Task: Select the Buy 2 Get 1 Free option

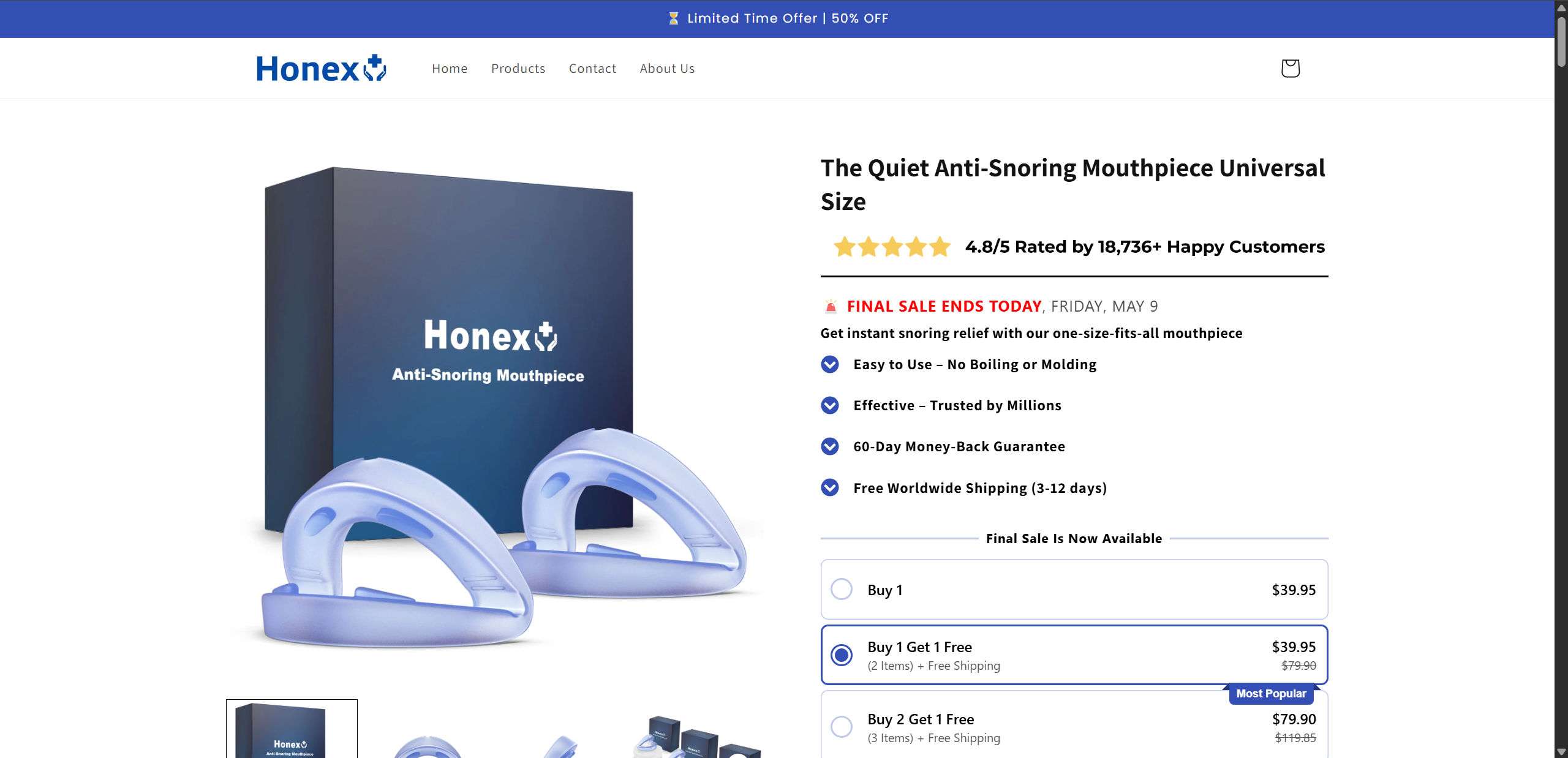Action: 1074,726
